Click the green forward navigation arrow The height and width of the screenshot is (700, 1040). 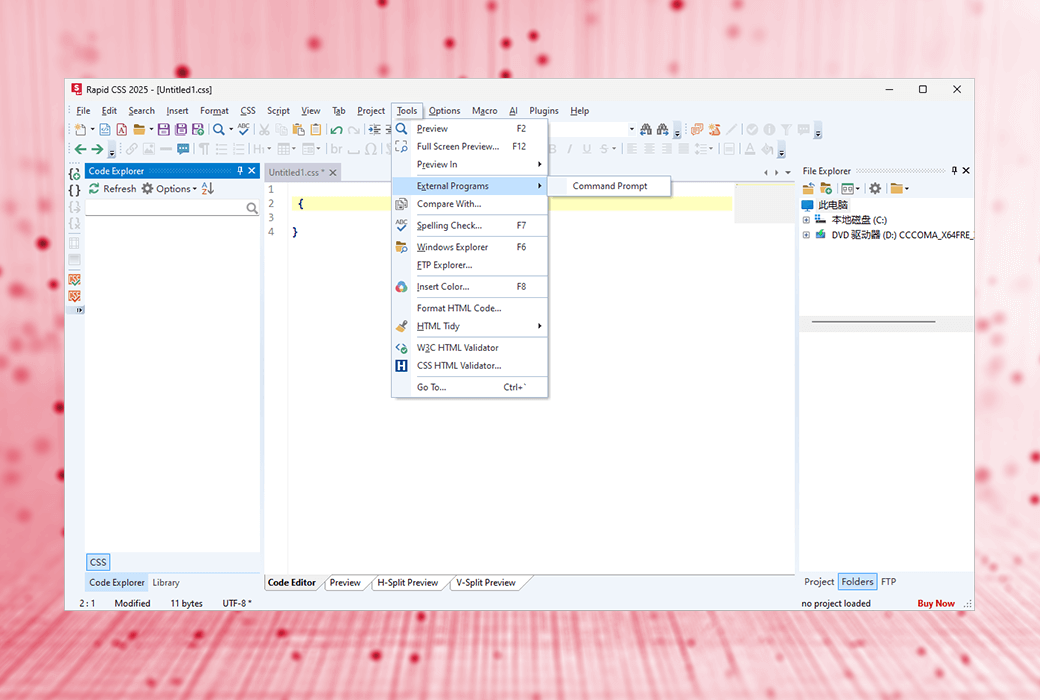pos(97,149)
